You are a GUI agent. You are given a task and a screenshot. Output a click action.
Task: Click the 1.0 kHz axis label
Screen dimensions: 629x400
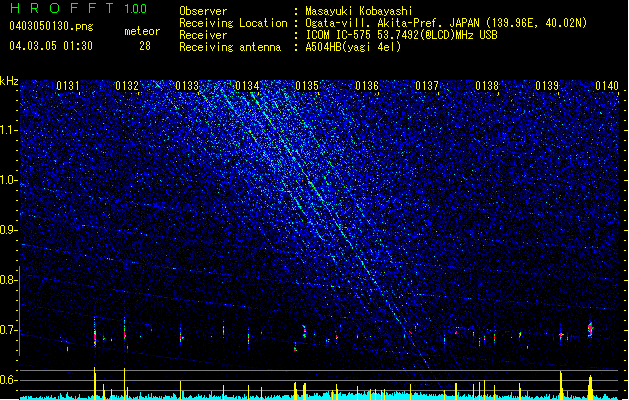[9, 180]
